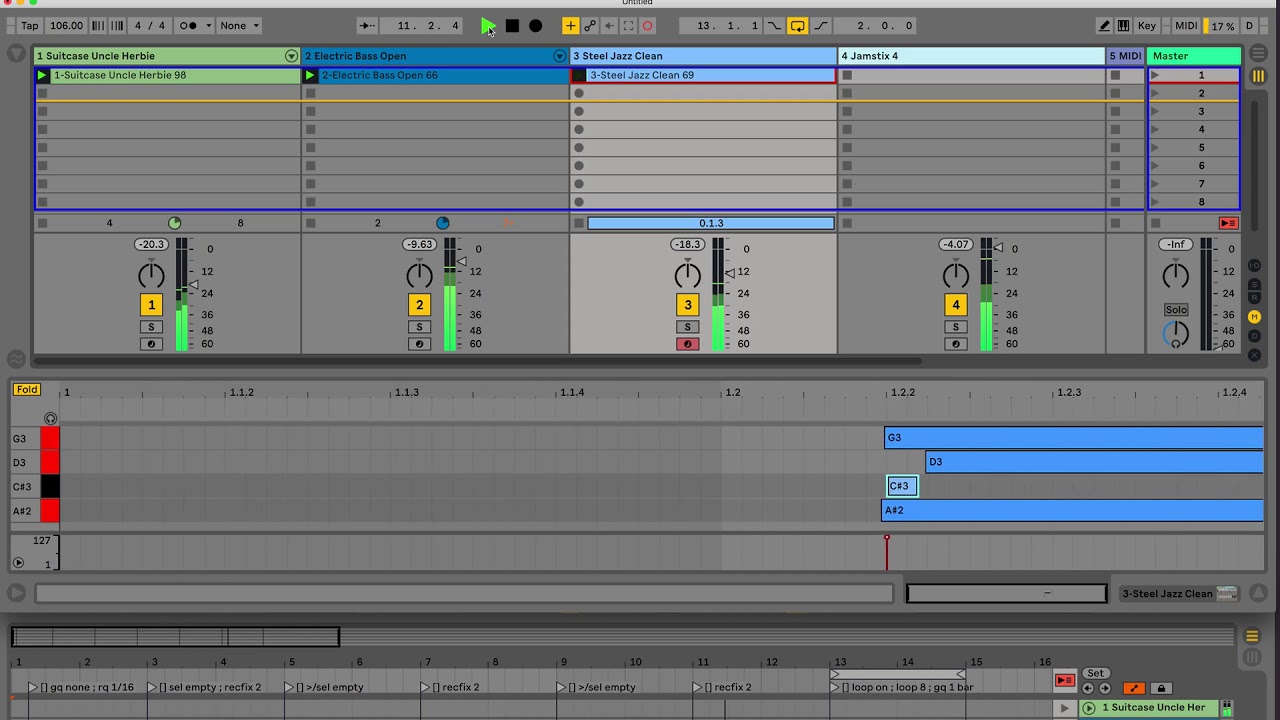Image resolution: width=1280 pixels, height=720 pixels.
Task: Click Master Solo cue button
Action: 1176,310
